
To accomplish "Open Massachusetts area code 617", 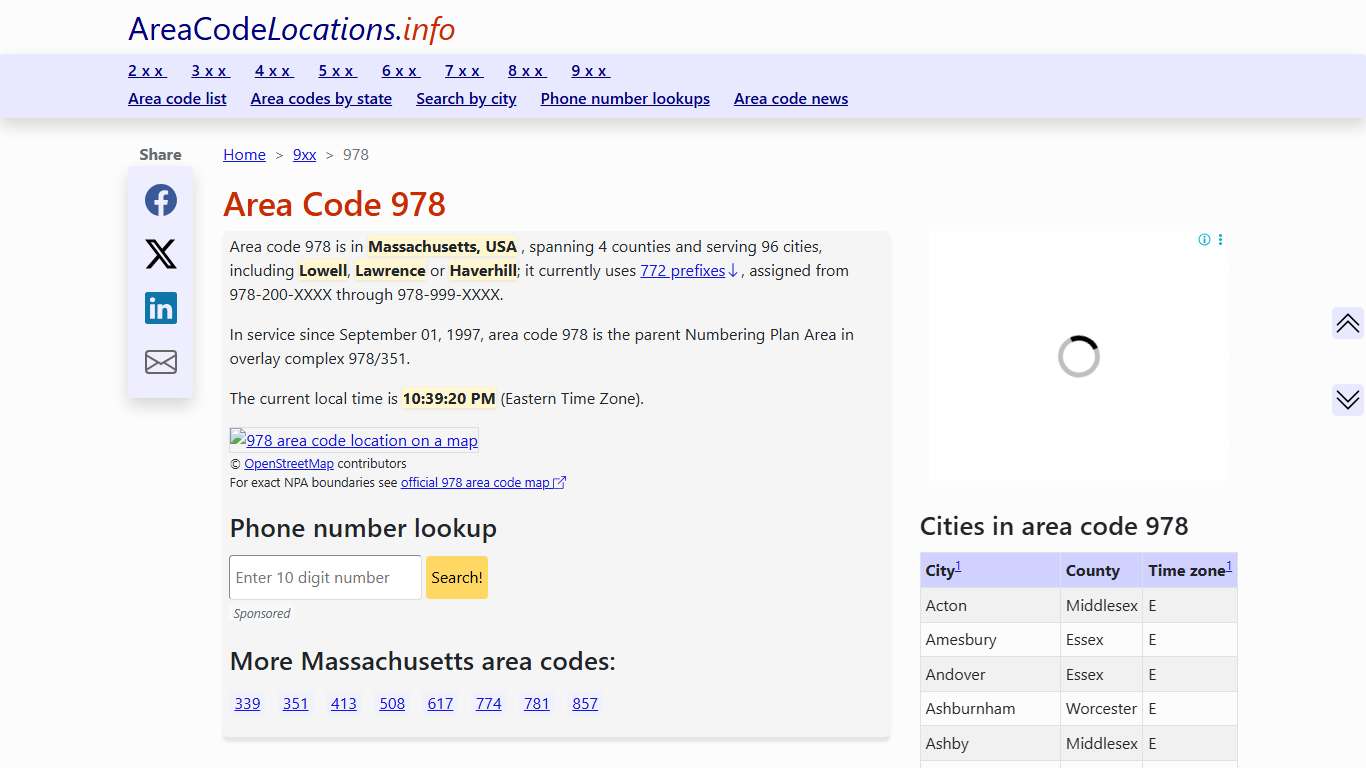I will 440,703.
